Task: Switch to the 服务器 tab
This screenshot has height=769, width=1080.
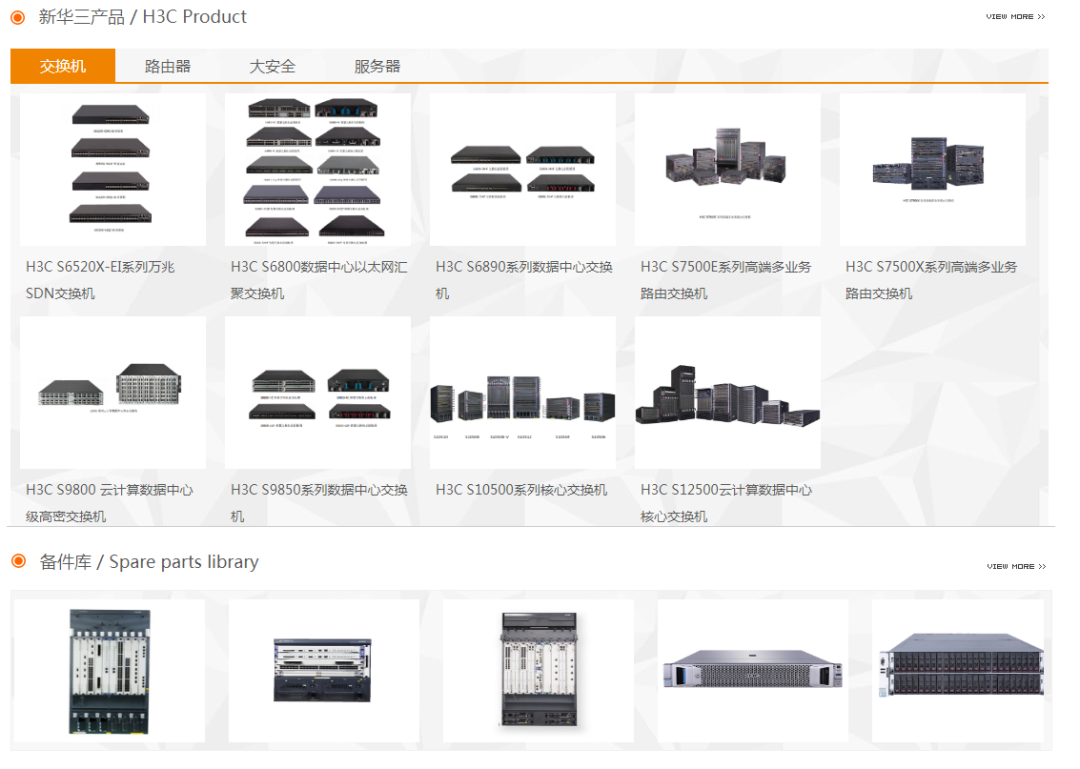Action: tap(377, 66)
